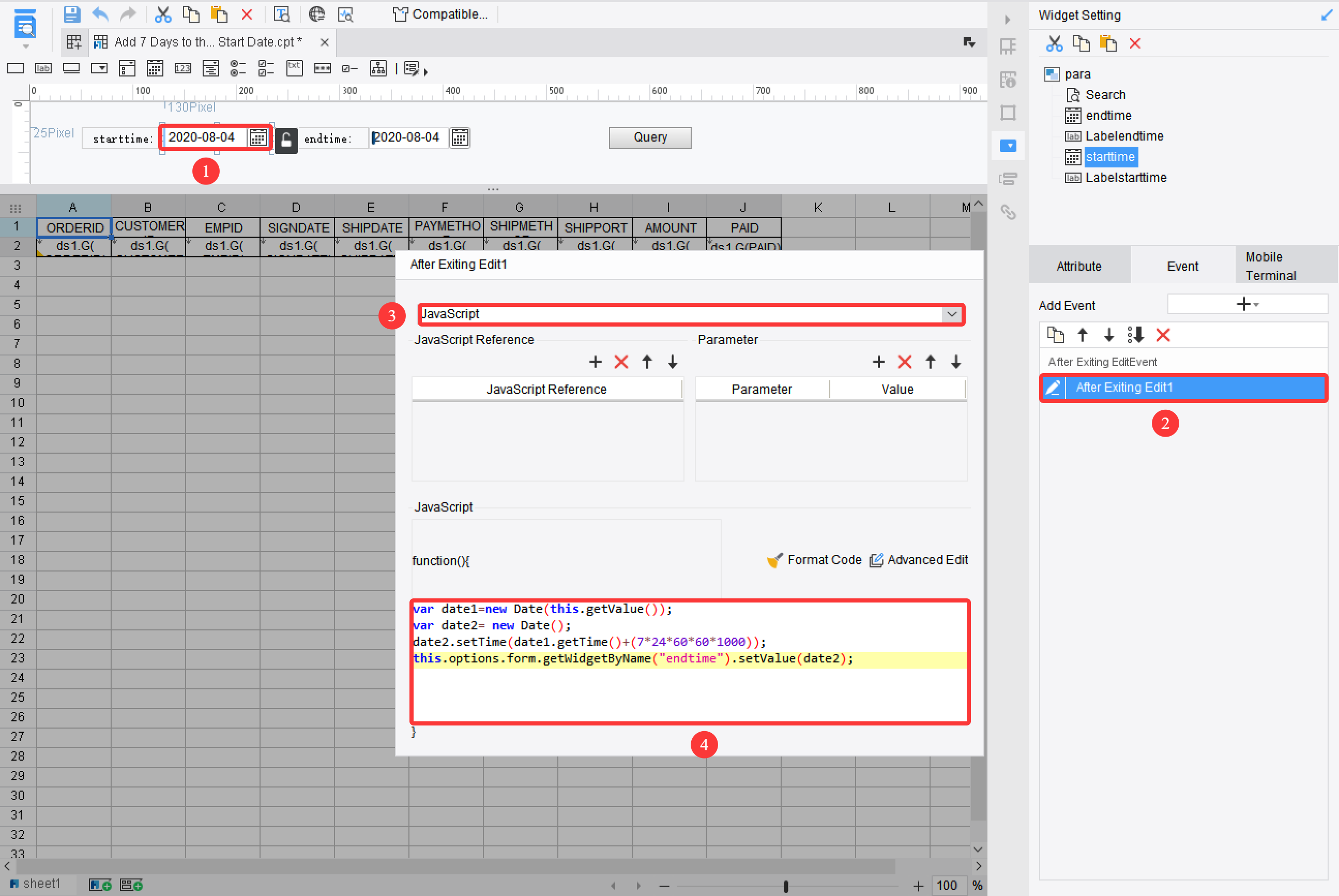Select the Date Editor widget icon in toolbar
Image resolution: width=1339 pixels, height=896 pixels.
click(x=155, y=68)
